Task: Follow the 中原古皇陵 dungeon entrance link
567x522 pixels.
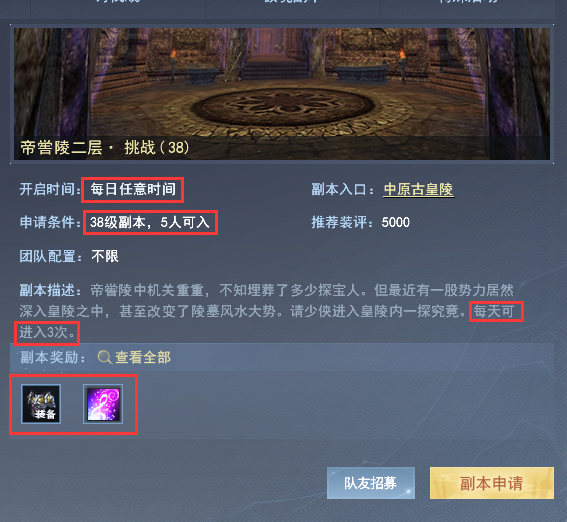Action: click(418, 189)
